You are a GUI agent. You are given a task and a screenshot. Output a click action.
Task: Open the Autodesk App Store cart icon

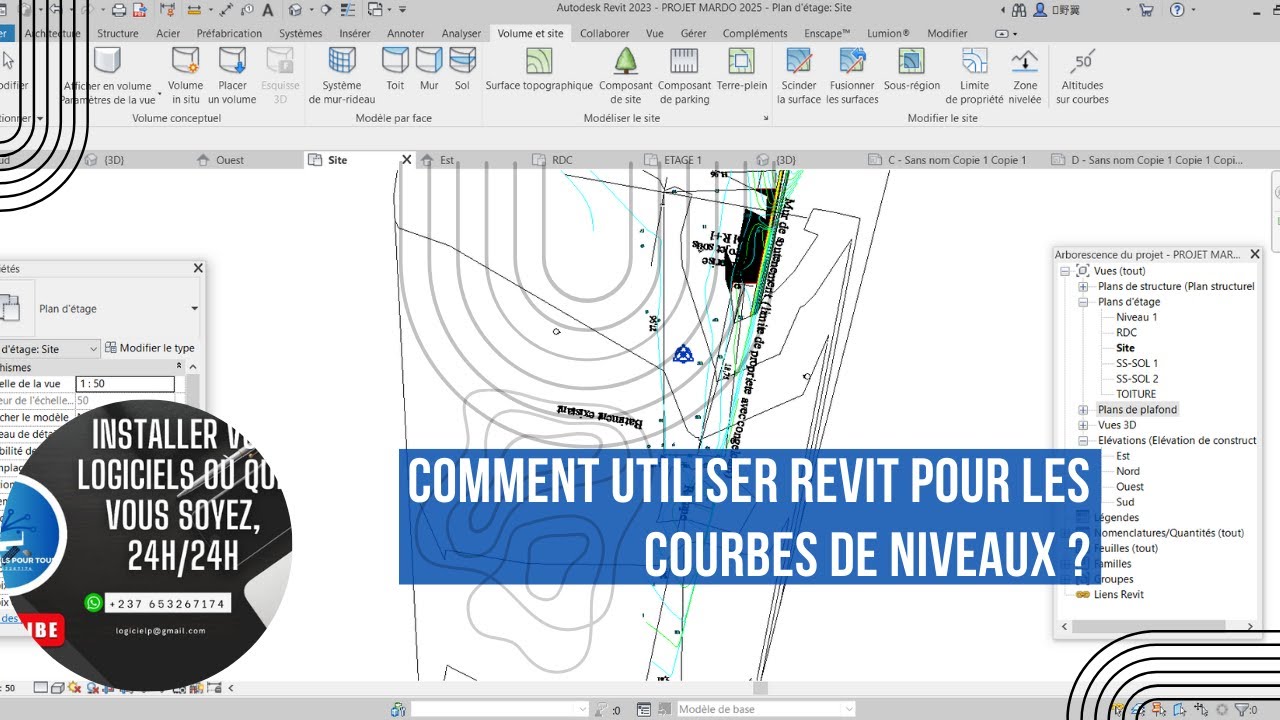point(1146,10)
